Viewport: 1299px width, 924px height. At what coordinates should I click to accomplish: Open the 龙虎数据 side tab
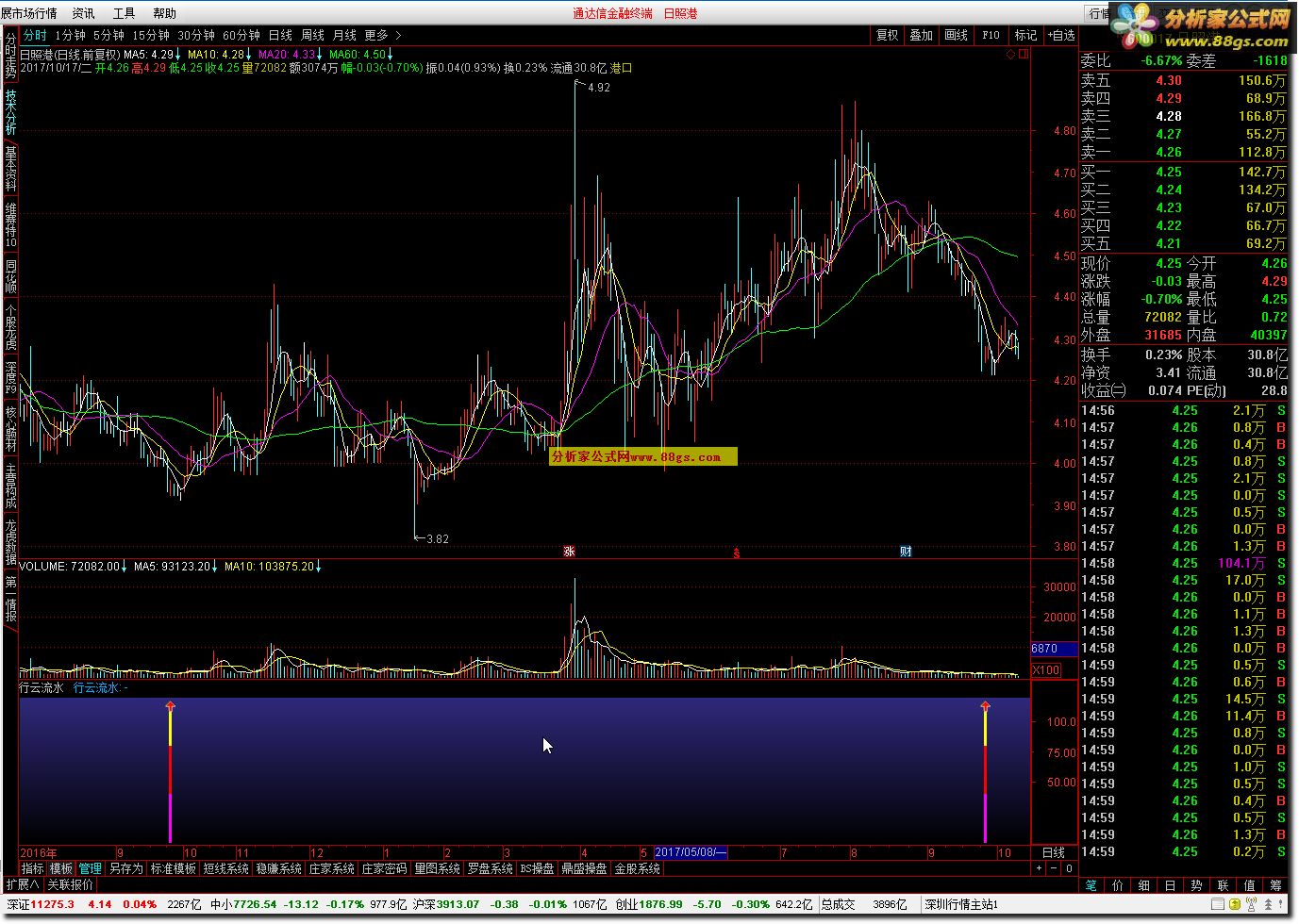pyautogui.click(x=10, y=542)
